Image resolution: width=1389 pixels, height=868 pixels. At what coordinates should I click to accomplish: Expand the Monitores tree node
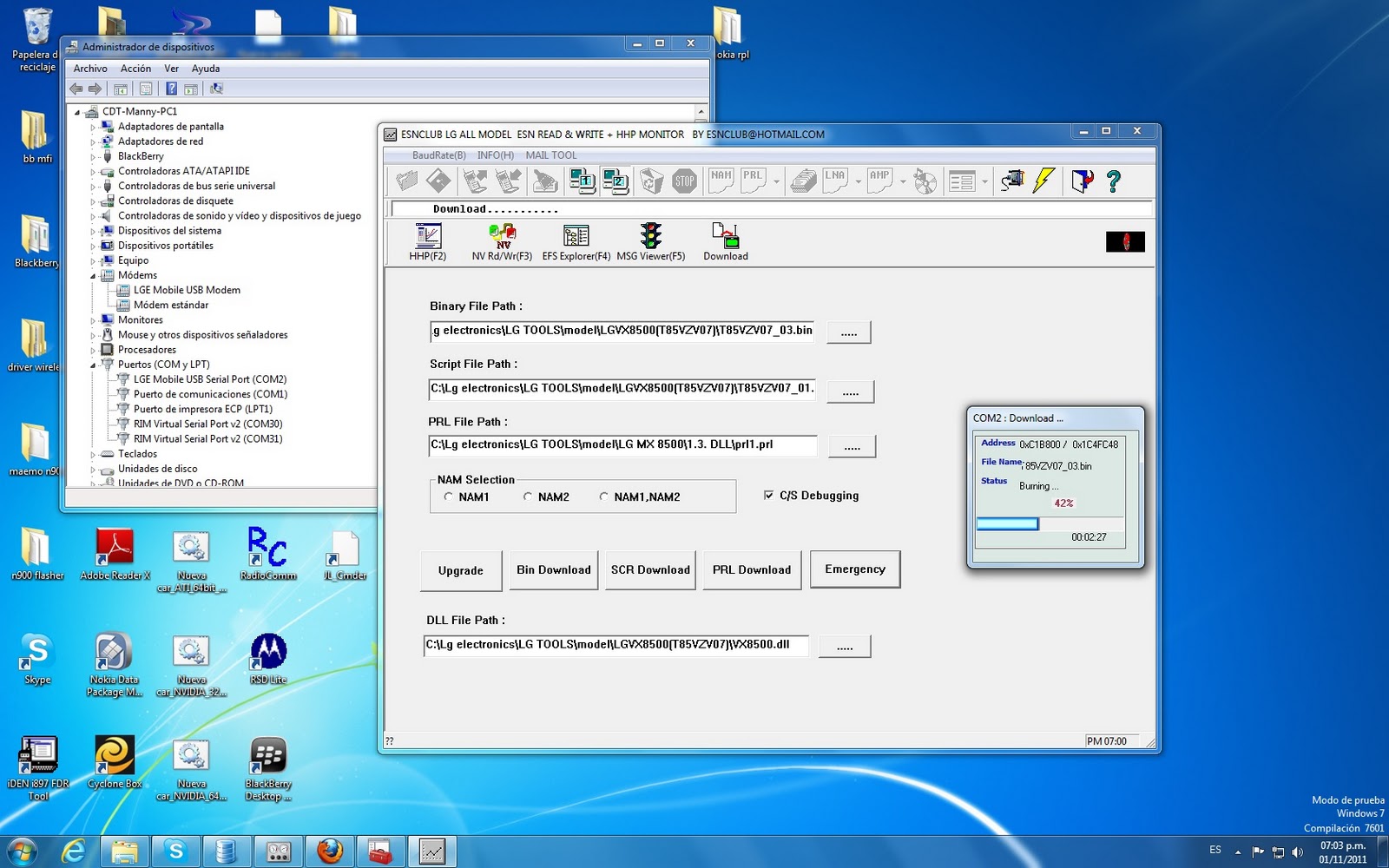(x=93, y=320)
